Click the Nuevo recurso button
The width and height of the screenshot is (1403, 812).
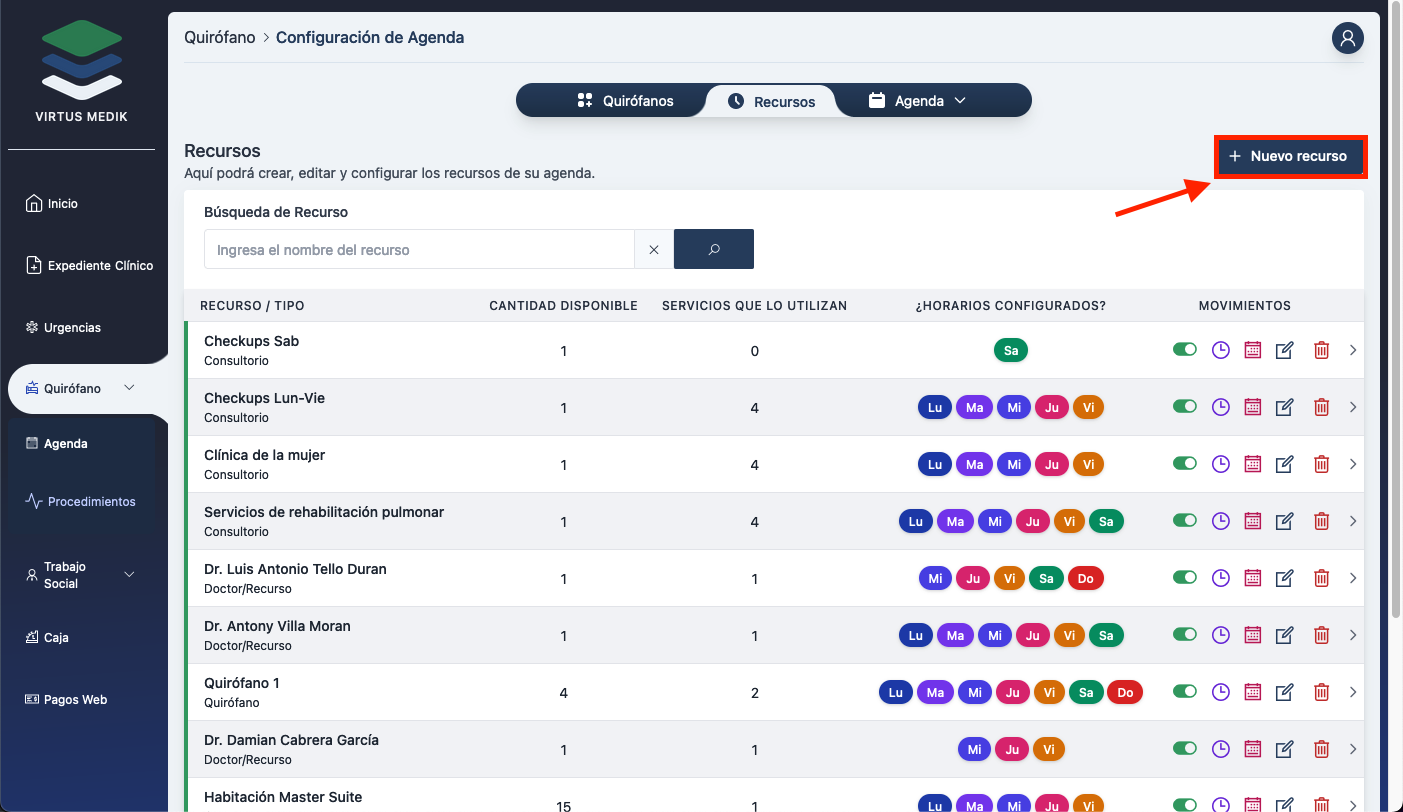[x=1289, y=157]
